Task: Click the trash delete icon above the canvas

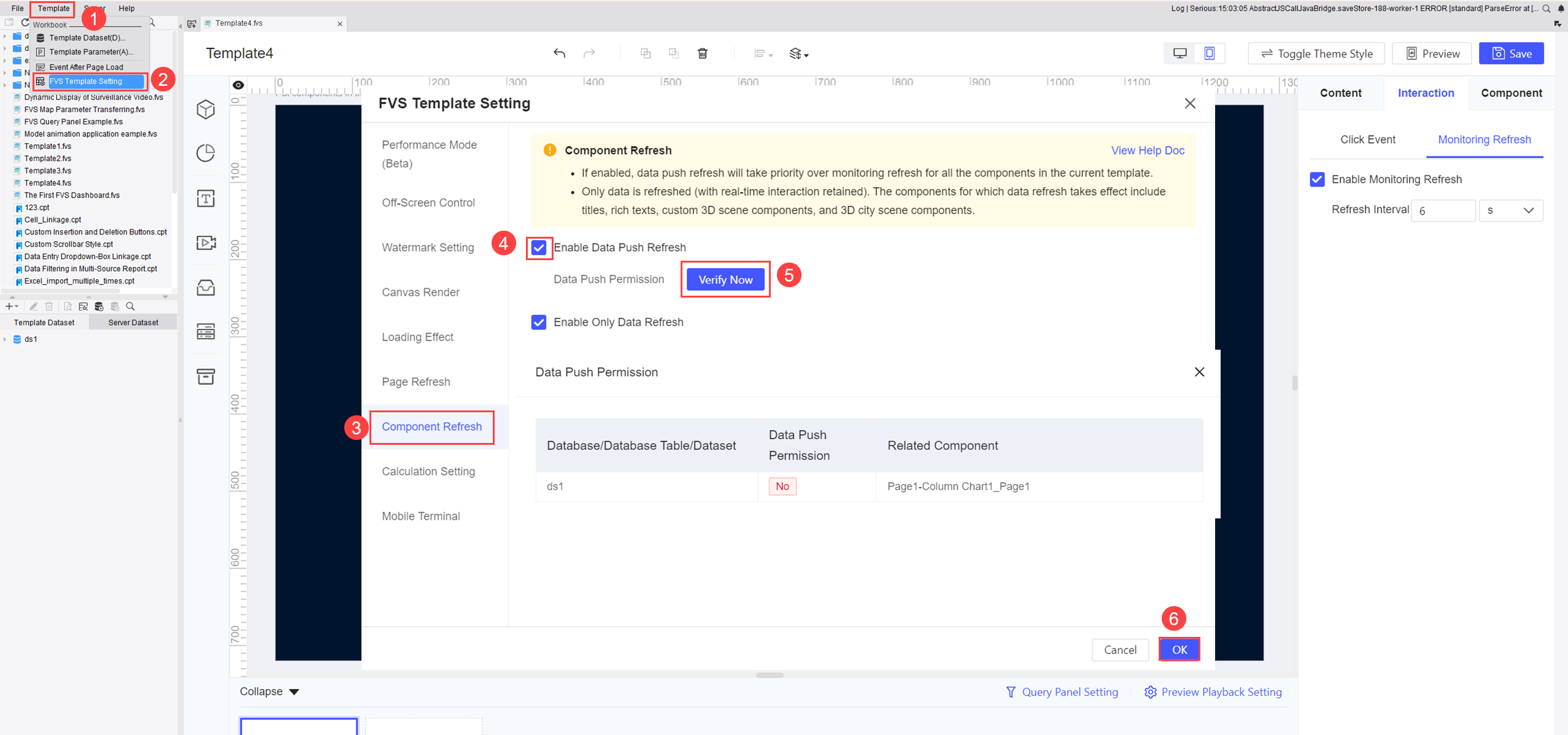Action: [x=702, y=53]
